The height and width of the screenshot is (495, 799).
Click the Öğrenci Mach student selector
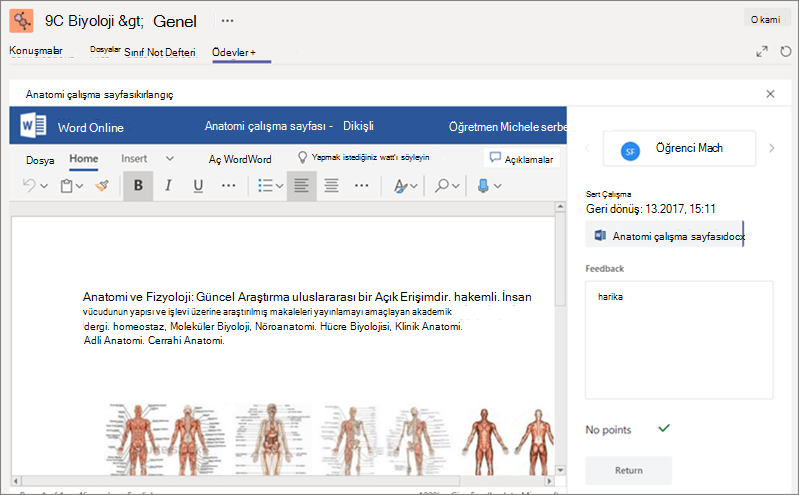(x=679, y=148)
